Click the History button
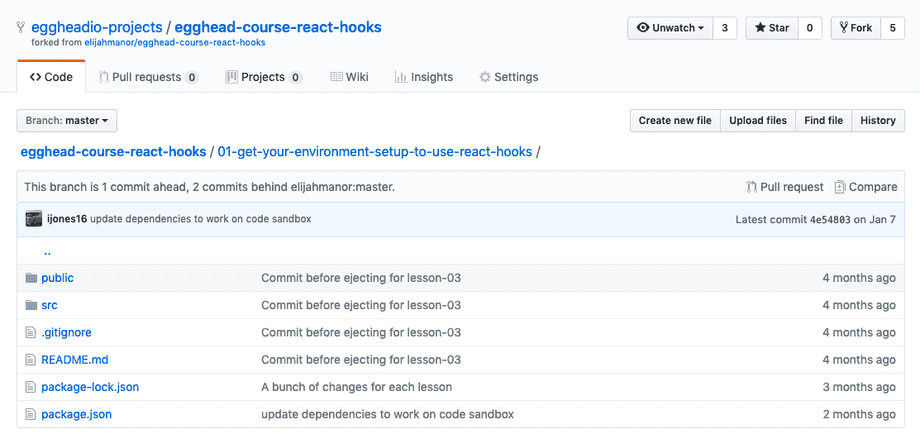This screenshot has height=434, width=920. 878,121
